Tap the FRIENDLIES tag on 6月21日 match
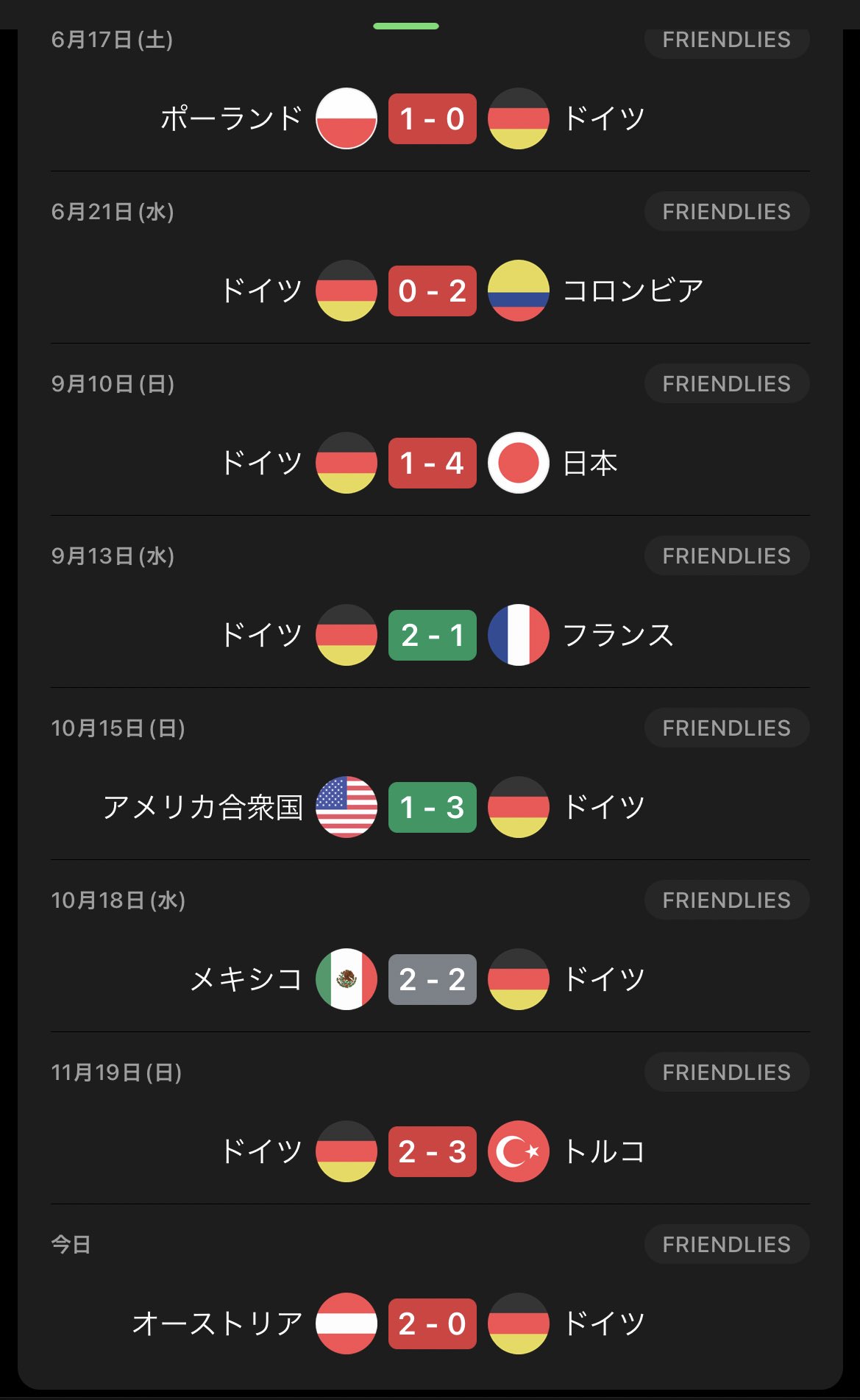This screenshot has width=860, height=1400. (x=727, y=212)
